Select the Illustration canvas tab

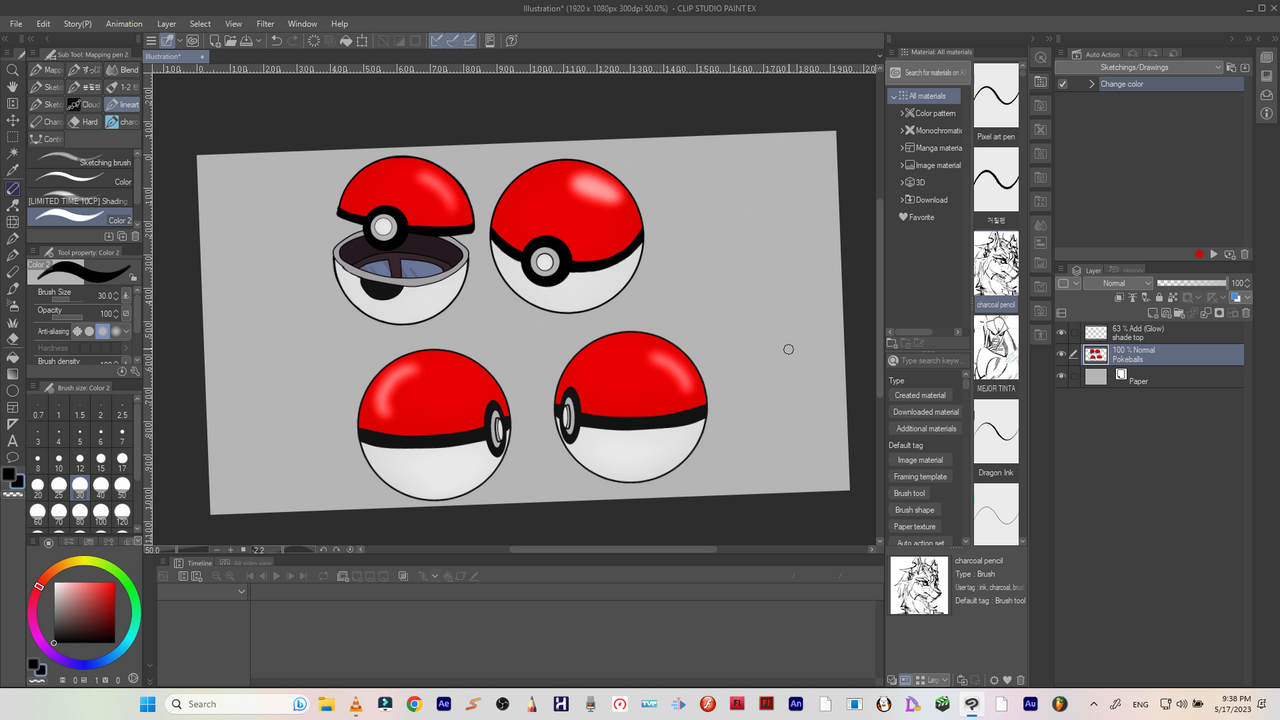pyautogui.click(x=173, y=57)
